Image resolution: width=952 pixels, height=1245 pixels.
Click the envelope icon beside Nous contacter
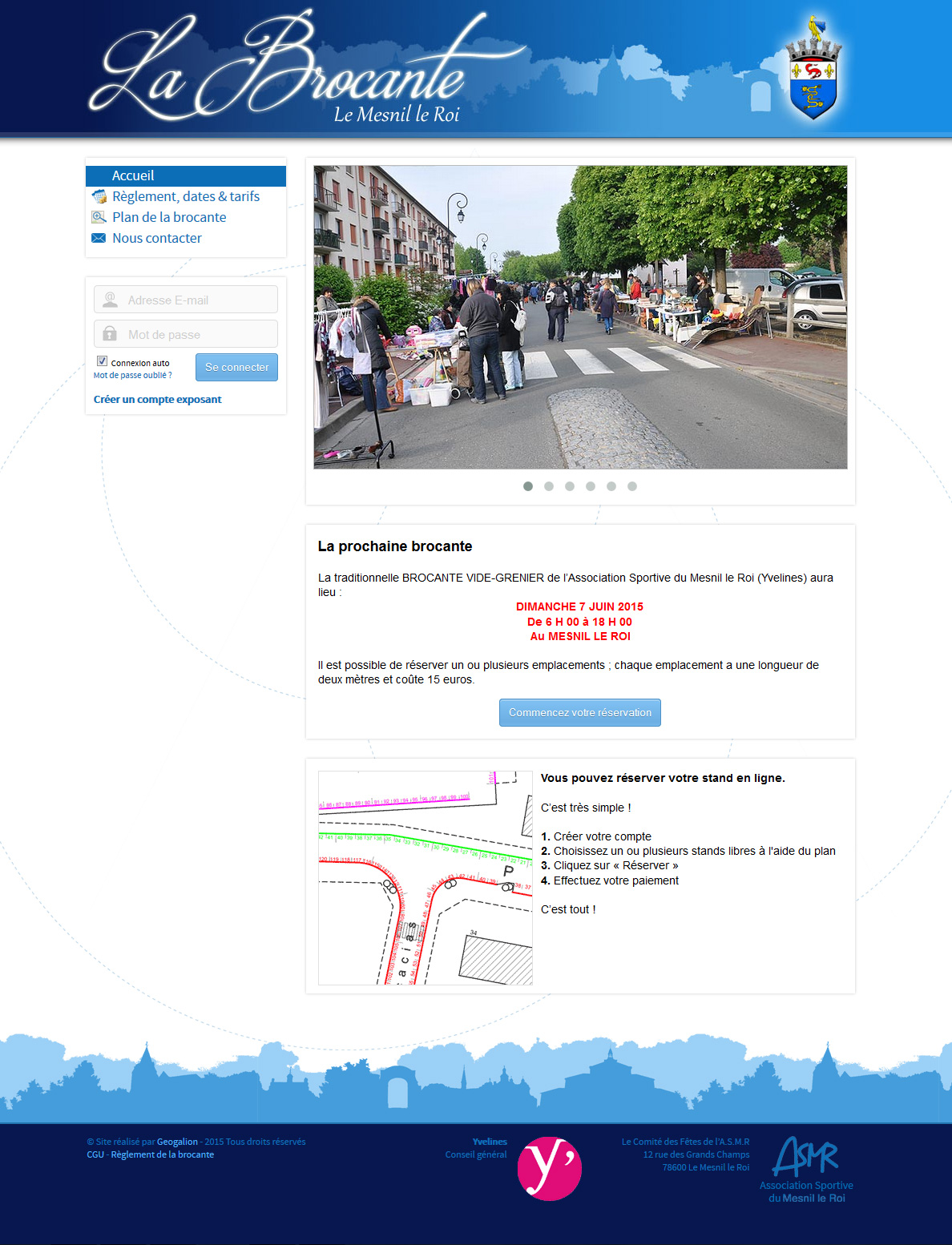click(99, 238)
